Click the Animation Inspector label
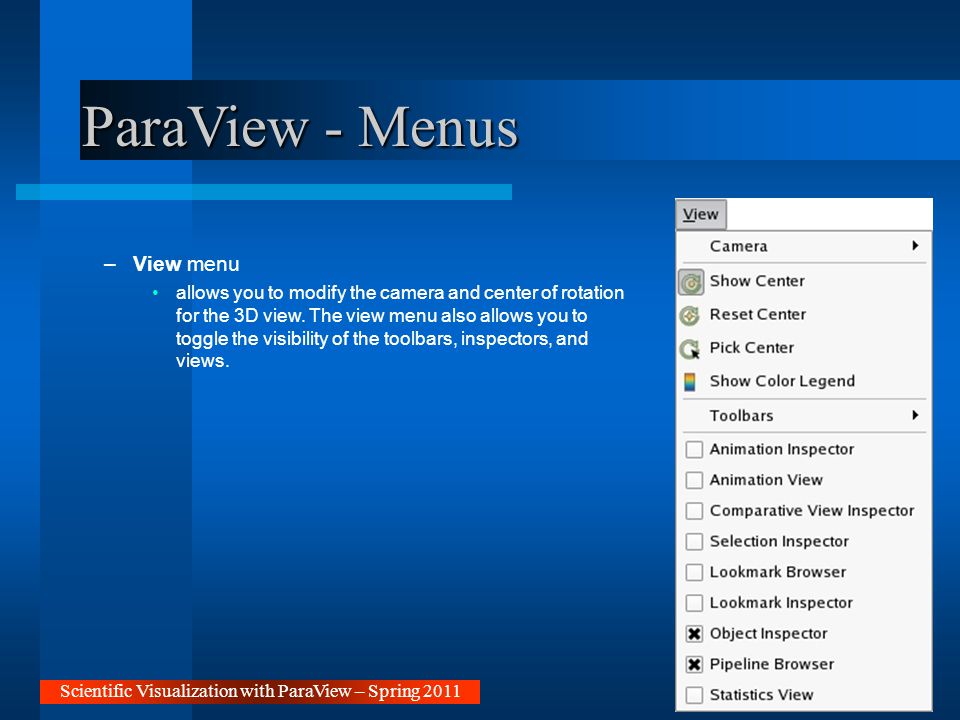Image resolution: width=960 pixels, height=720 pixels. click(x=781, y=449)
